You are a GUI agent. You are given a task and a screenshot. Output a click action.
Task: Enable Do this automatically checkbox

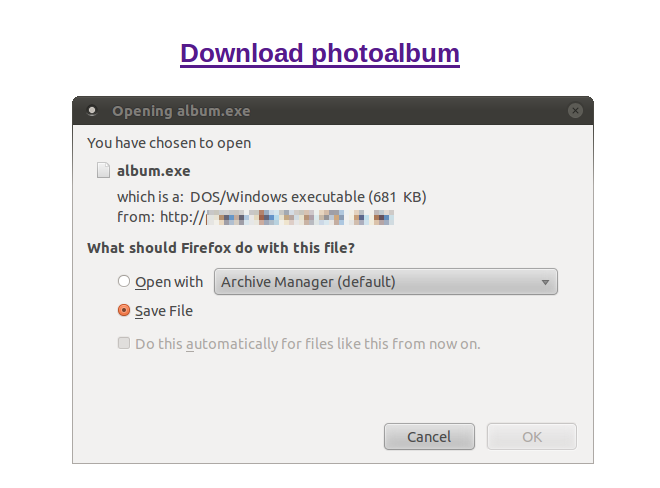(x=124, y=343)
